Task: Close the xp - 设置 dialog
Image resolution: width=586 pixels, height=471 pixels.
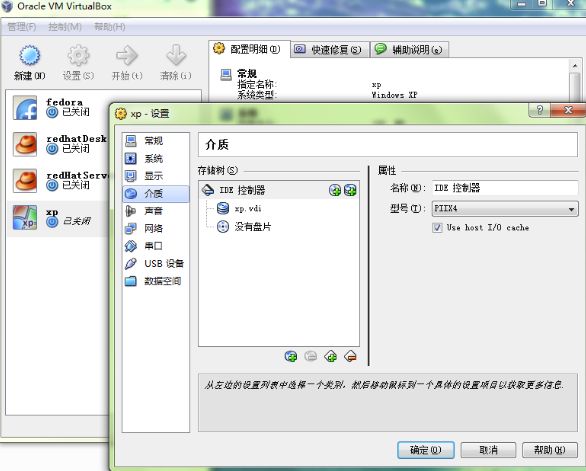Action: (x=568, y=110)
